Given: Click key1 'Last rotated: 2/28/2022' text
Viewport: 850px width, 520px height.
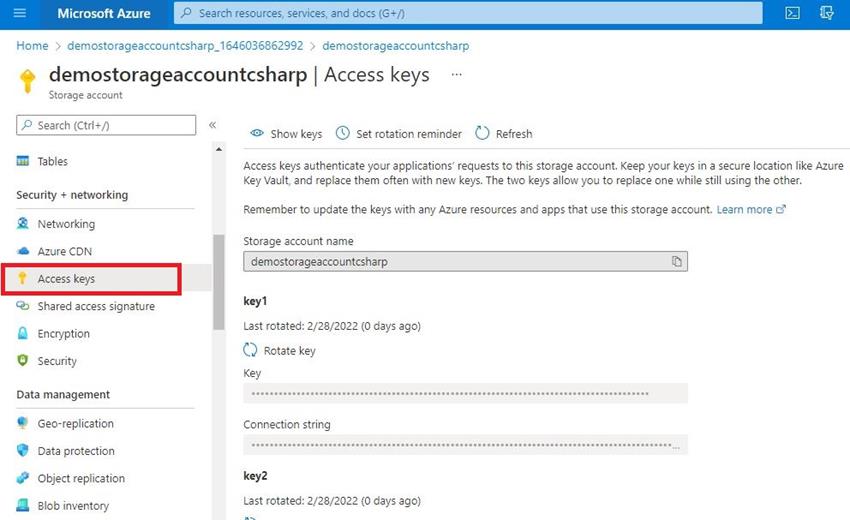Looking at the screenshot, I should coord(332,326).
